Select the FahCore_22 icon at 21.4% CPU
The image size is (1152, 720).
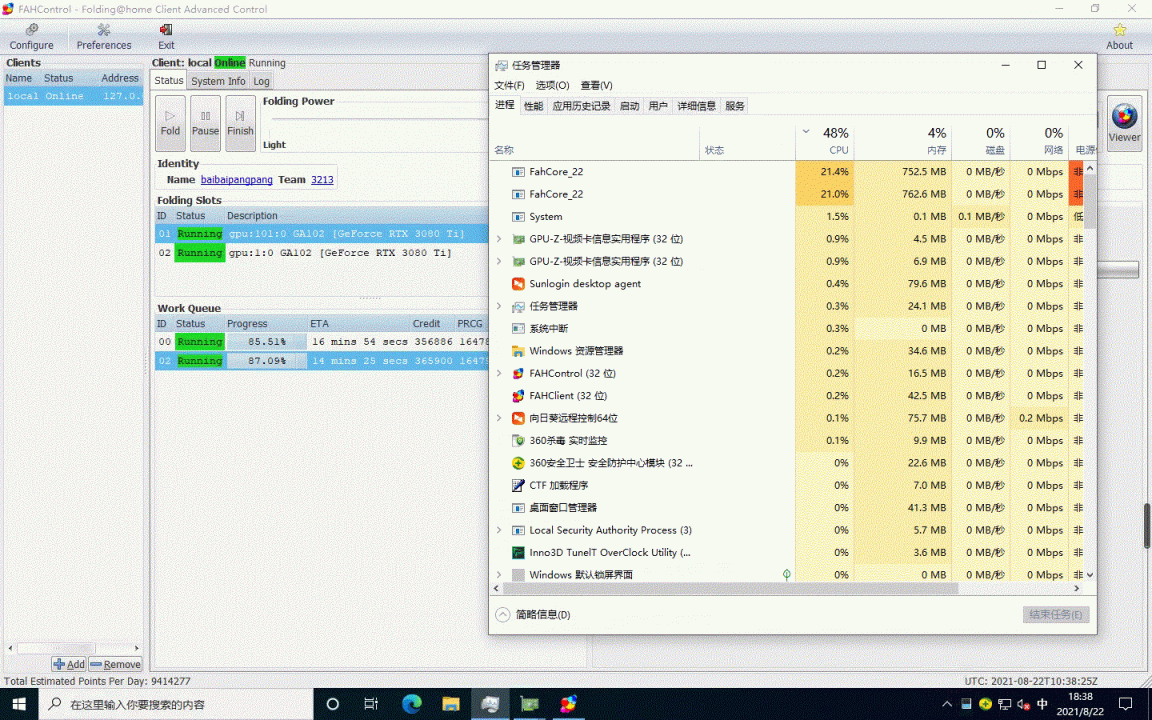[518, 172]
